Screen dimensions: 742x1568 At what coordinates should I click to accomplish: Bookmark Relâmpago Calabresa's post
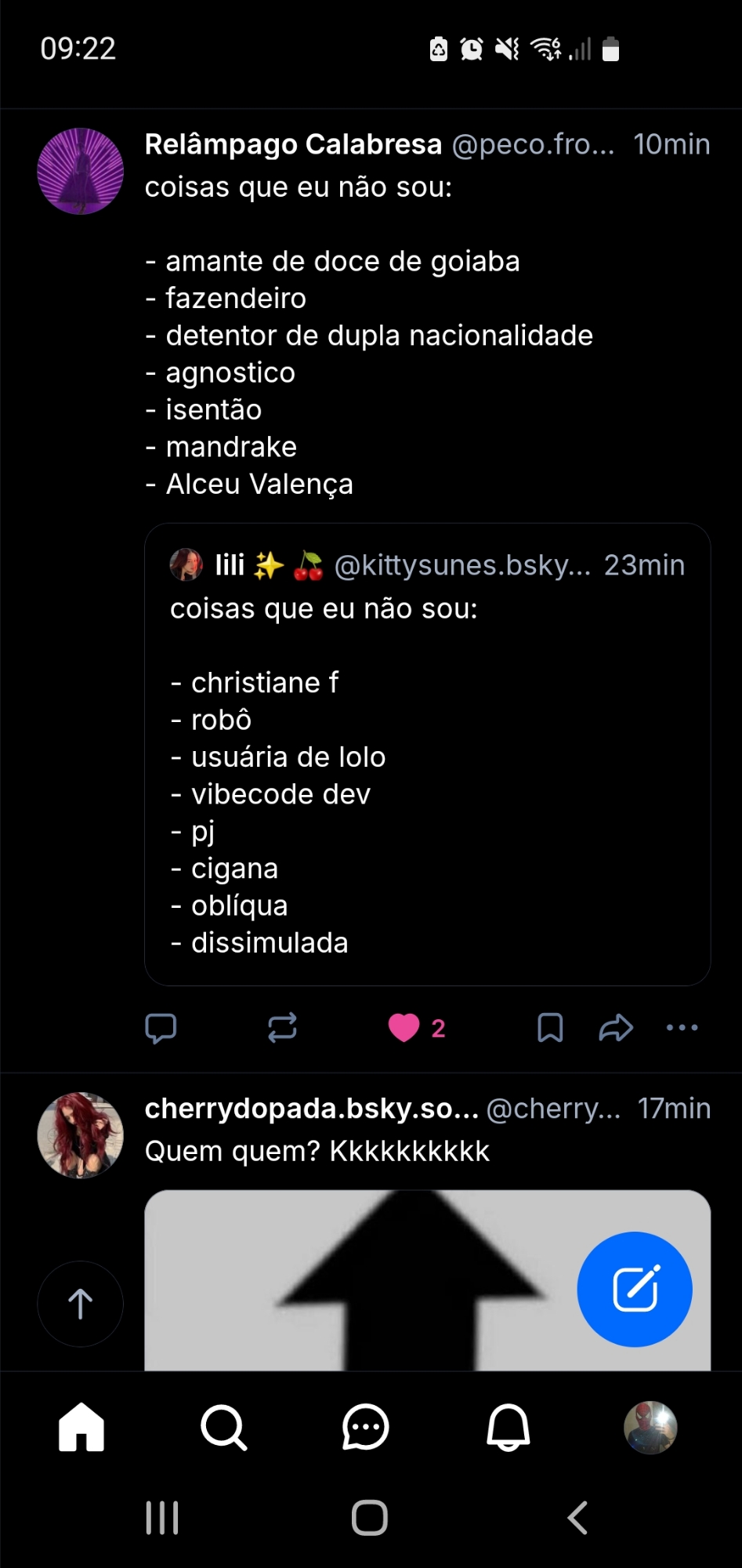(550, 1028)
